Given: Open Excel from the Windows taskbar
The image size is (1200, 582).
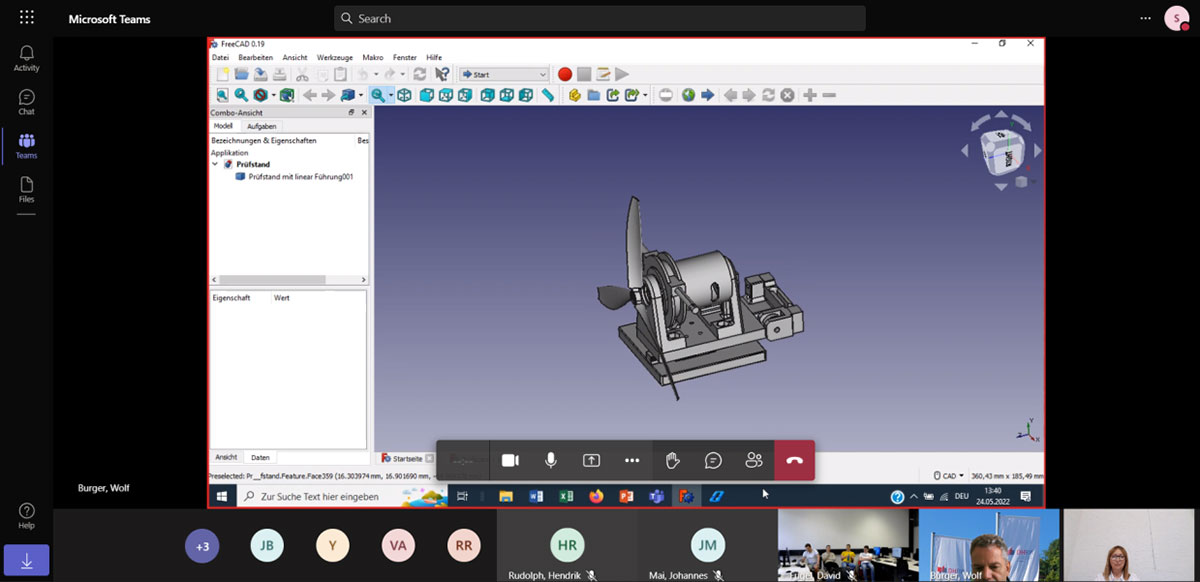Looking at the screenshot, I should tap(566, 496).
